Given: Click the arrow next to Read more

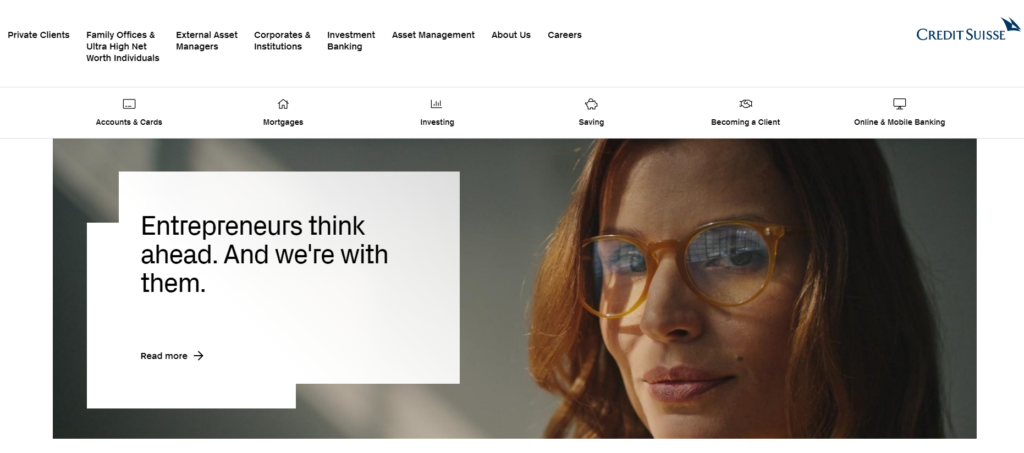Looking at the screenshot, I should click(x=198, y=356).
